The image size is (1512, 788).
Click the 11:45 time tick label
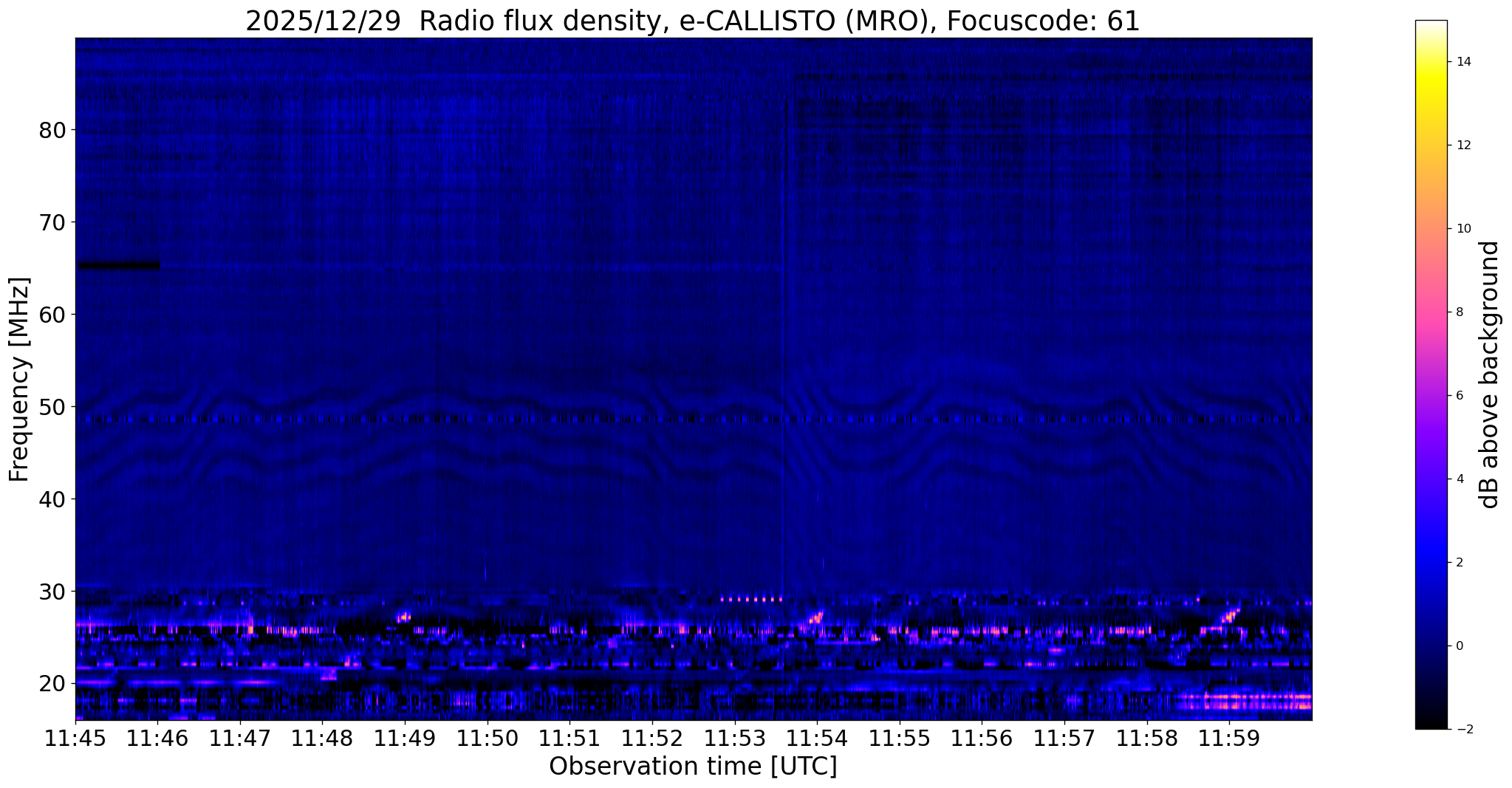click(x=75, y=738)
